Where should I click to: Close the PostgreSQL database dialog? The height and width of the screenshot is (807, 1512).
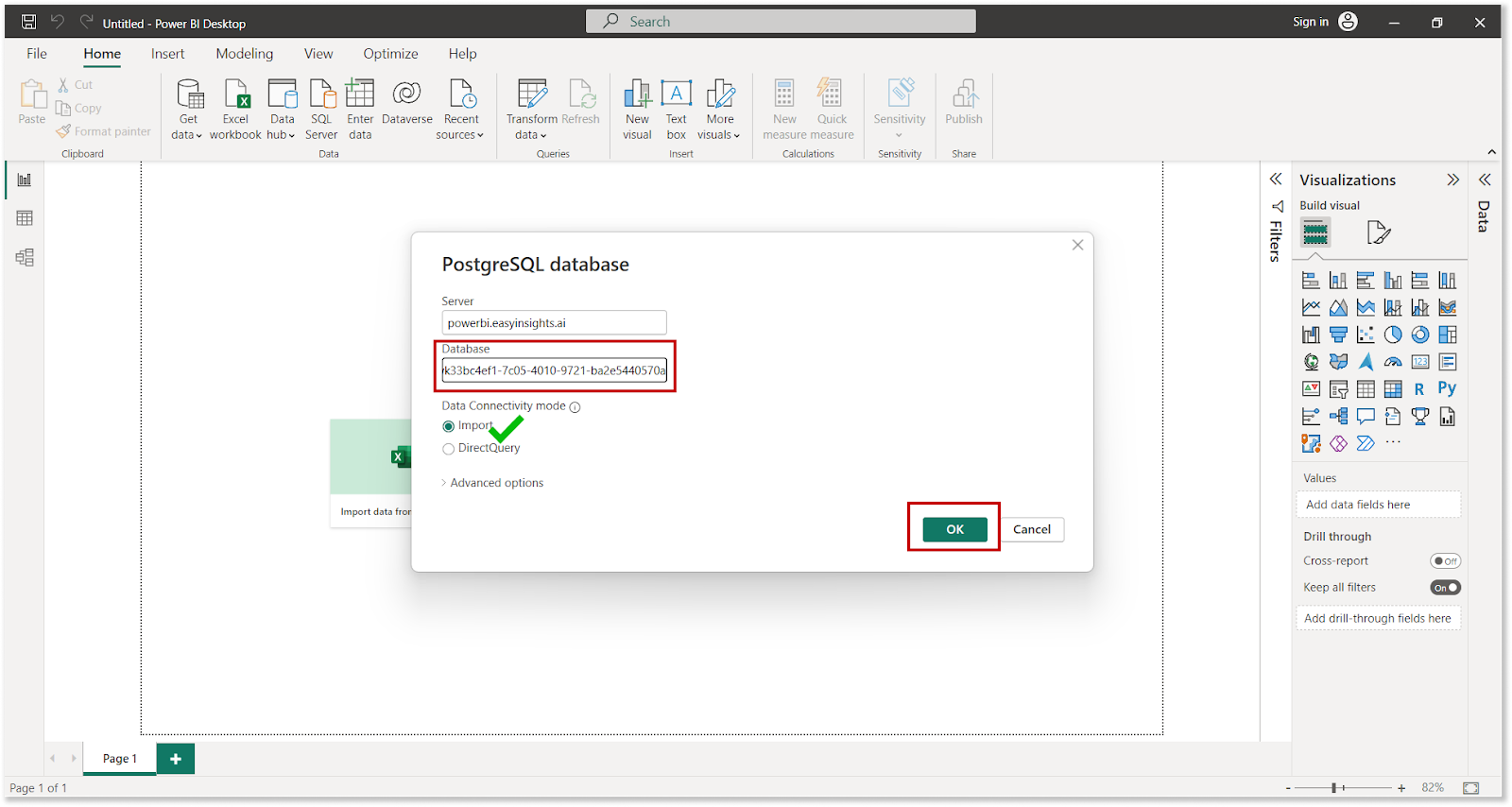click(x=1077, y=245)
